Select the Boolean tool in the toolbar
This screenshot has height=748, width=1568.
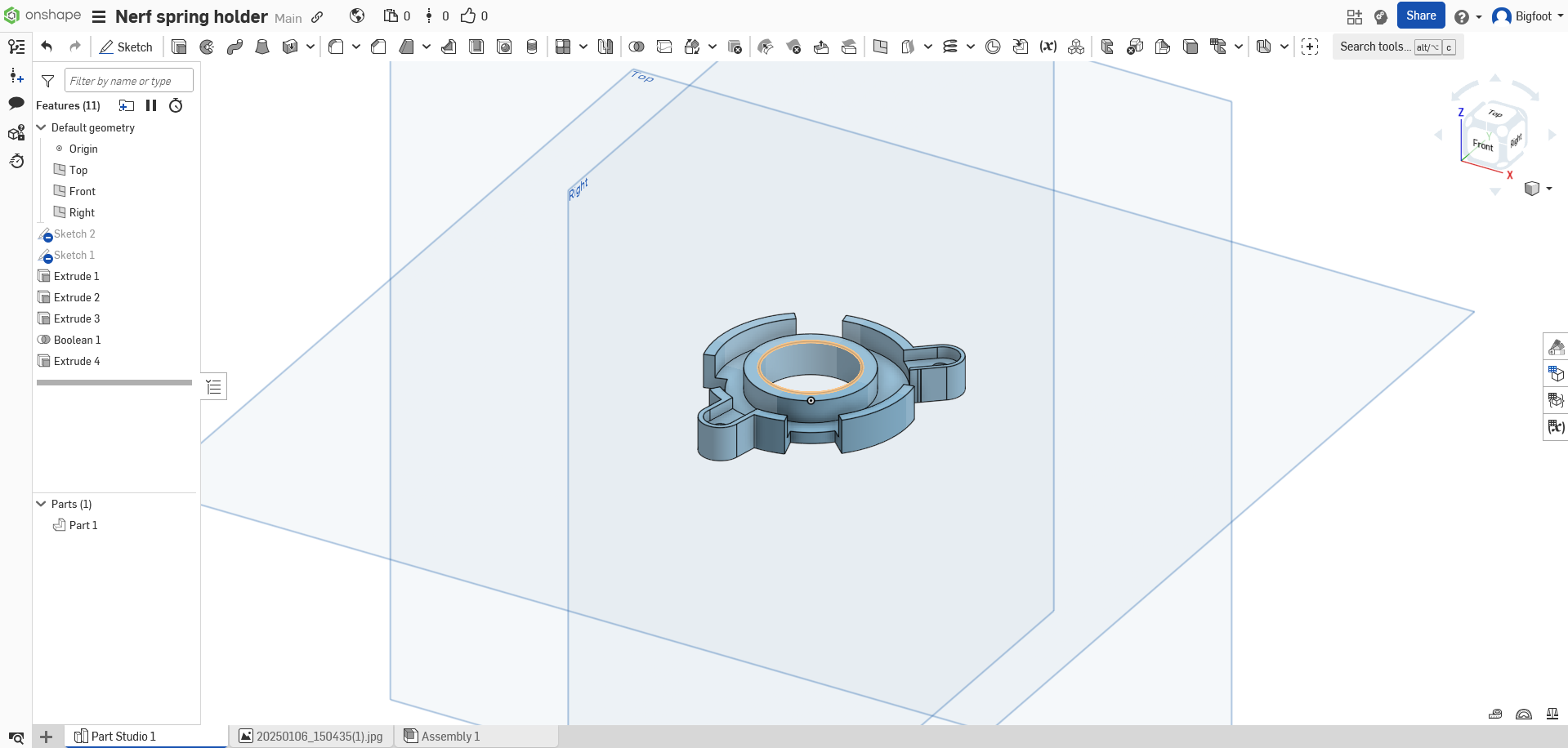(637, 47)
